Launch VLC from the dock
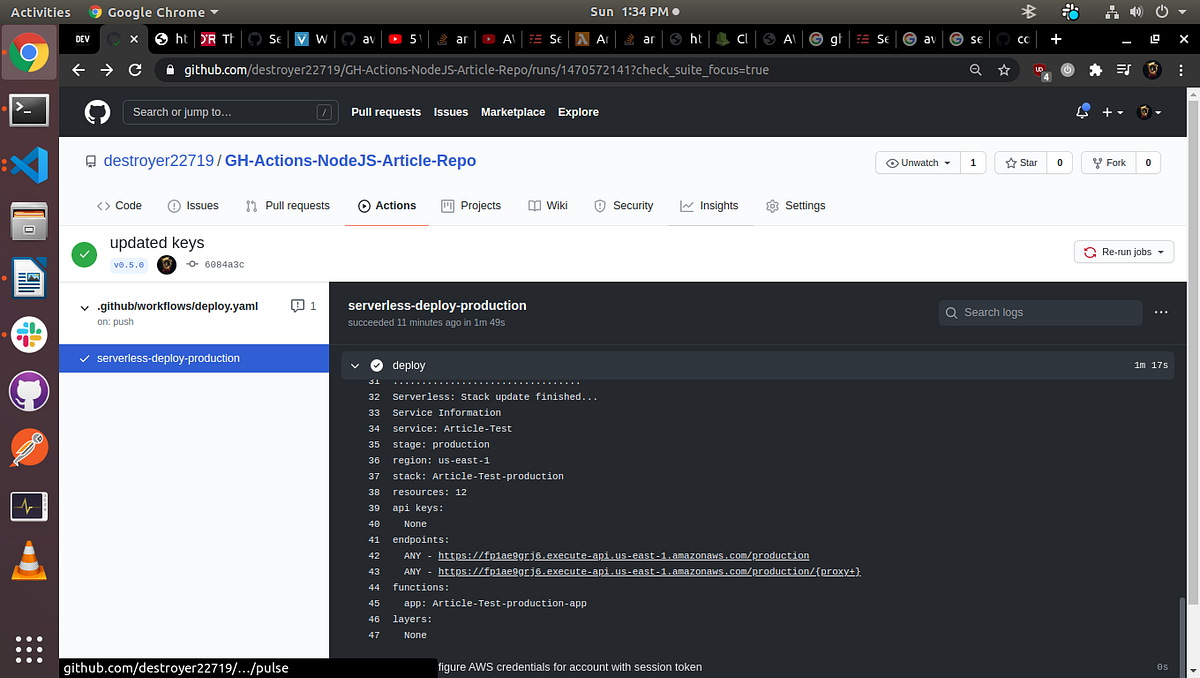The width and height of the screenshot is (1200, 678). click(x=28, y=561)
